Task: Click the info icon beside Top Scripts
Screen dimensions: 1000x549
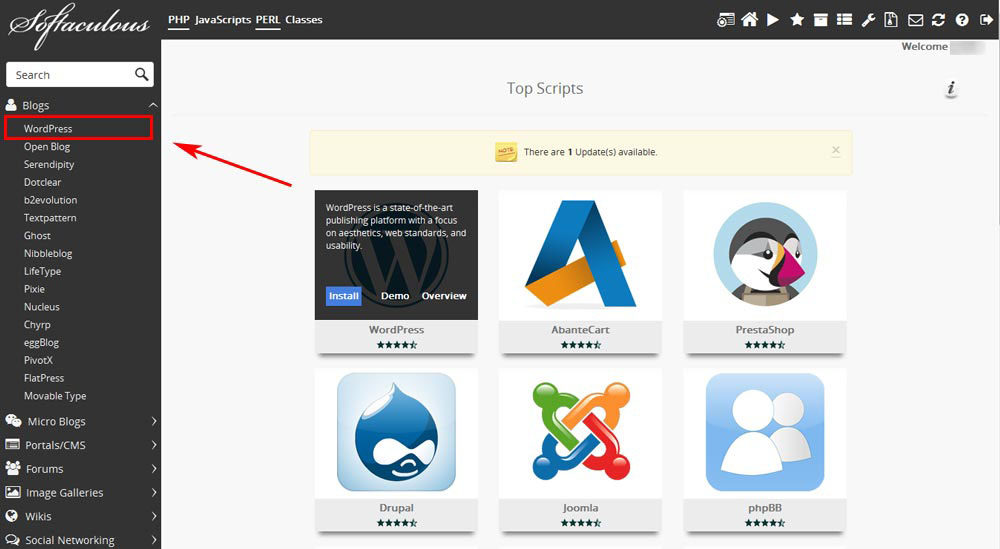Action: click(x=951, y=88)
